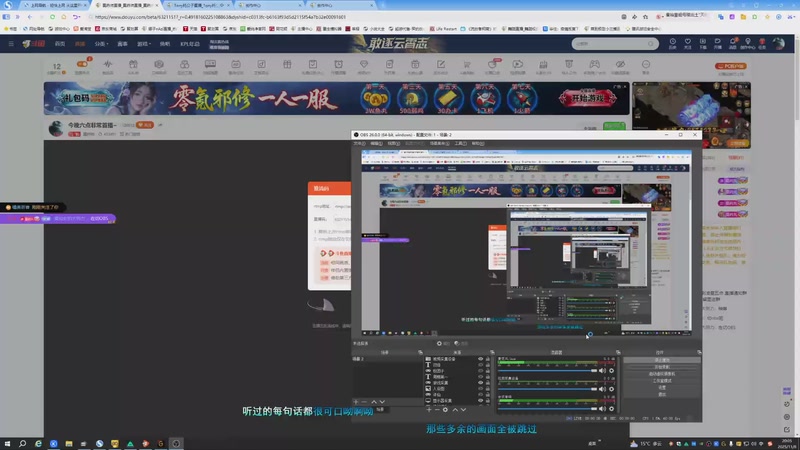The image size is (800, 450).
Task: Move selected scene up
Action: point(374,402)
